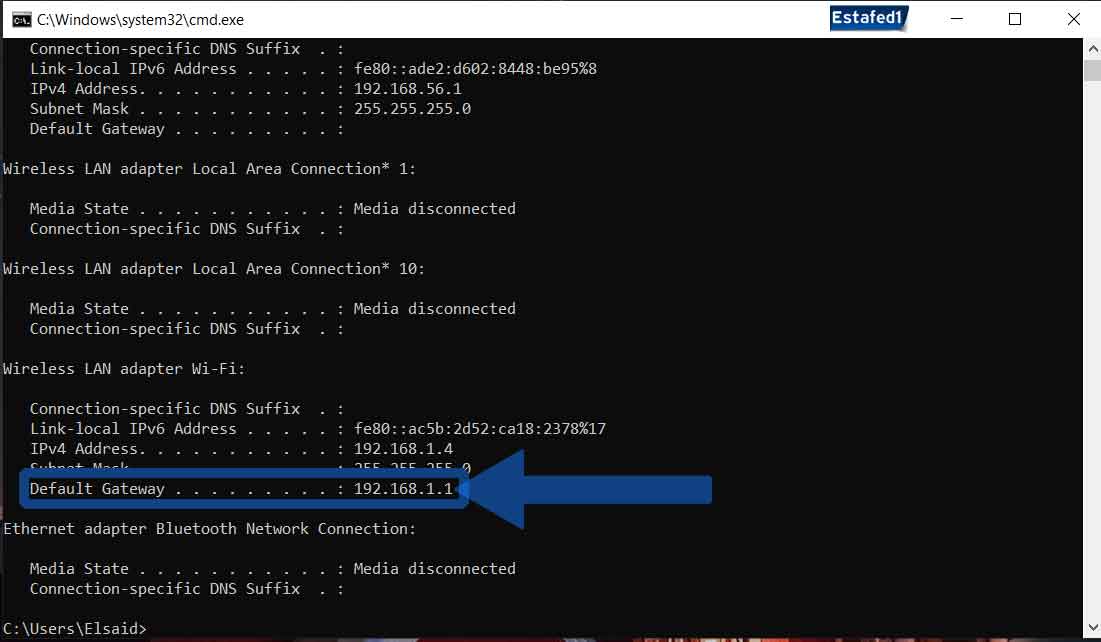Click the Media disconnected status text

pos(435,208)
